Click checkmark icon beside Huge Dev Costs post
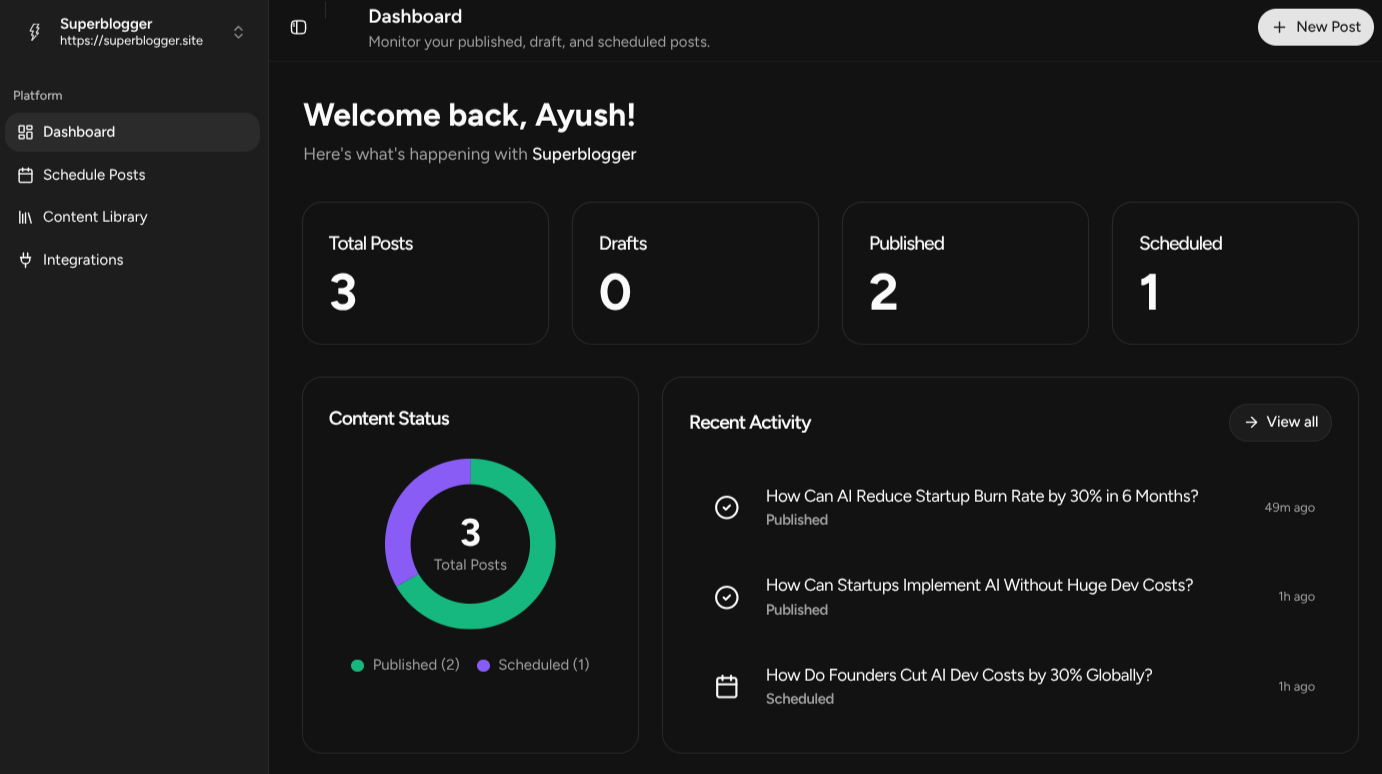Viewport: 1382px width, 774px height. (x=727, y=597)
